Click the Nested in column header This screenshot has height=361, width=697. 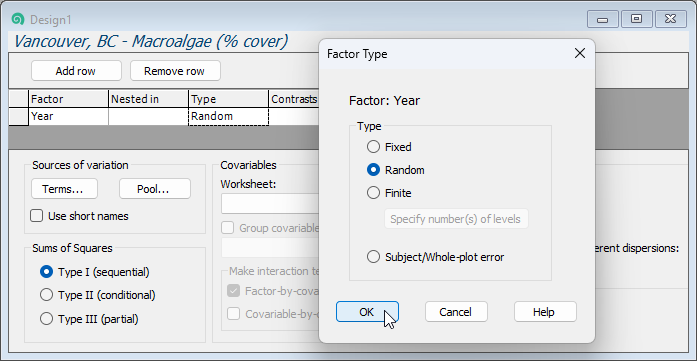coord(148,99)
